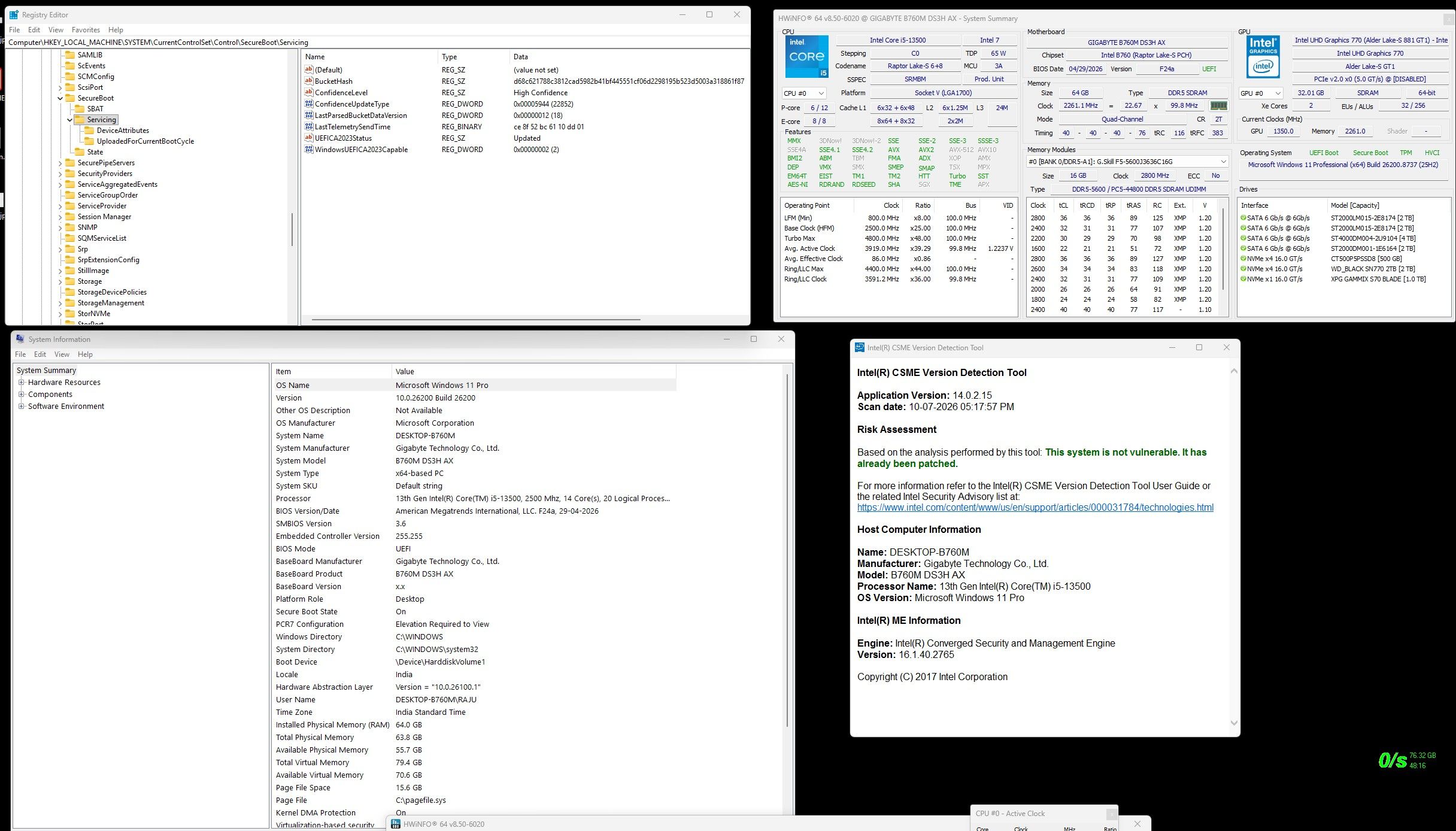Click the memory timings table scrollbar in HWiNFO

[x=1223, y=249]
